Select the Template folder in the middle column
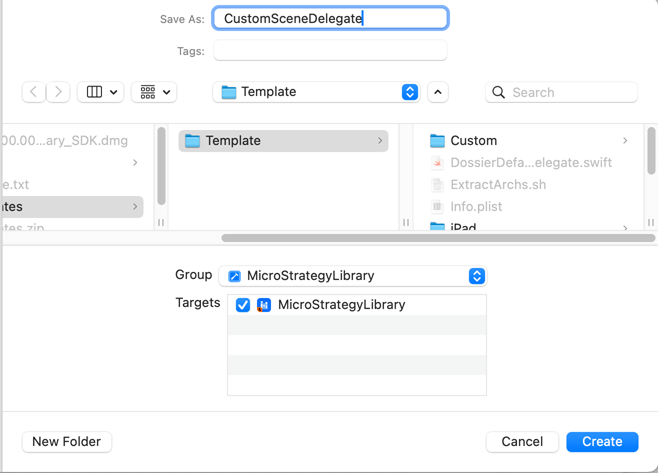The width and height of the screenshot is (658, 473). 283,141
